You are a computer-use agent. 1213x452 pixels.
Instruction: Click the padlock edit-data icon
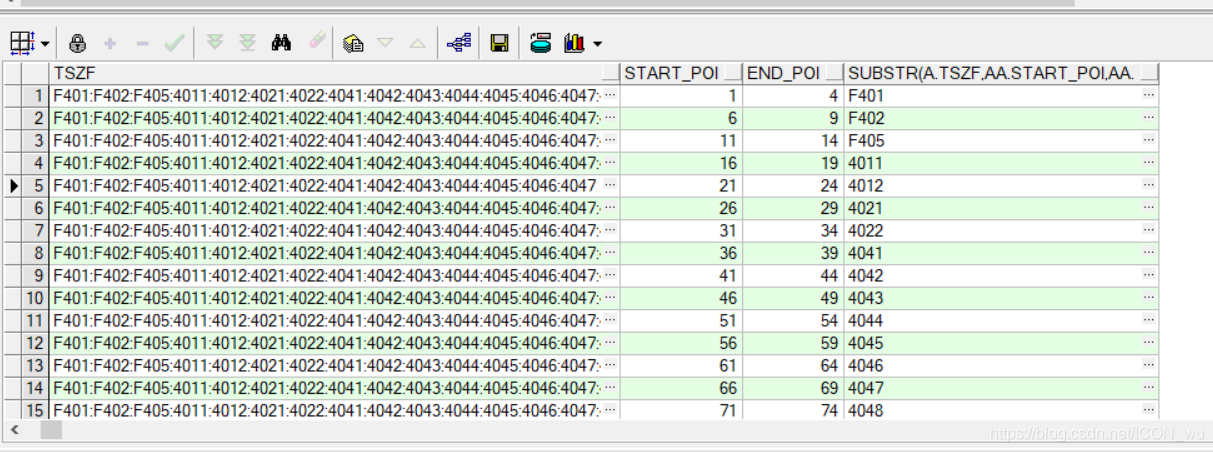click(x=78, y=43)
